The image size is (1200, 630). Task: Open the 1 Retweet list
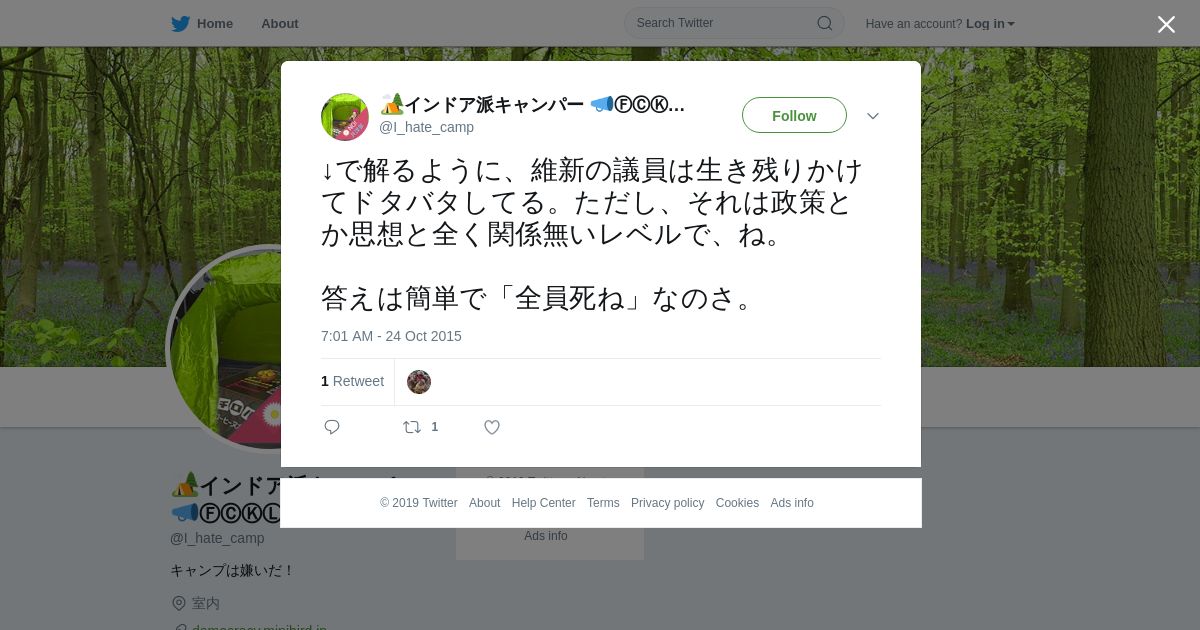pos(352,381)
